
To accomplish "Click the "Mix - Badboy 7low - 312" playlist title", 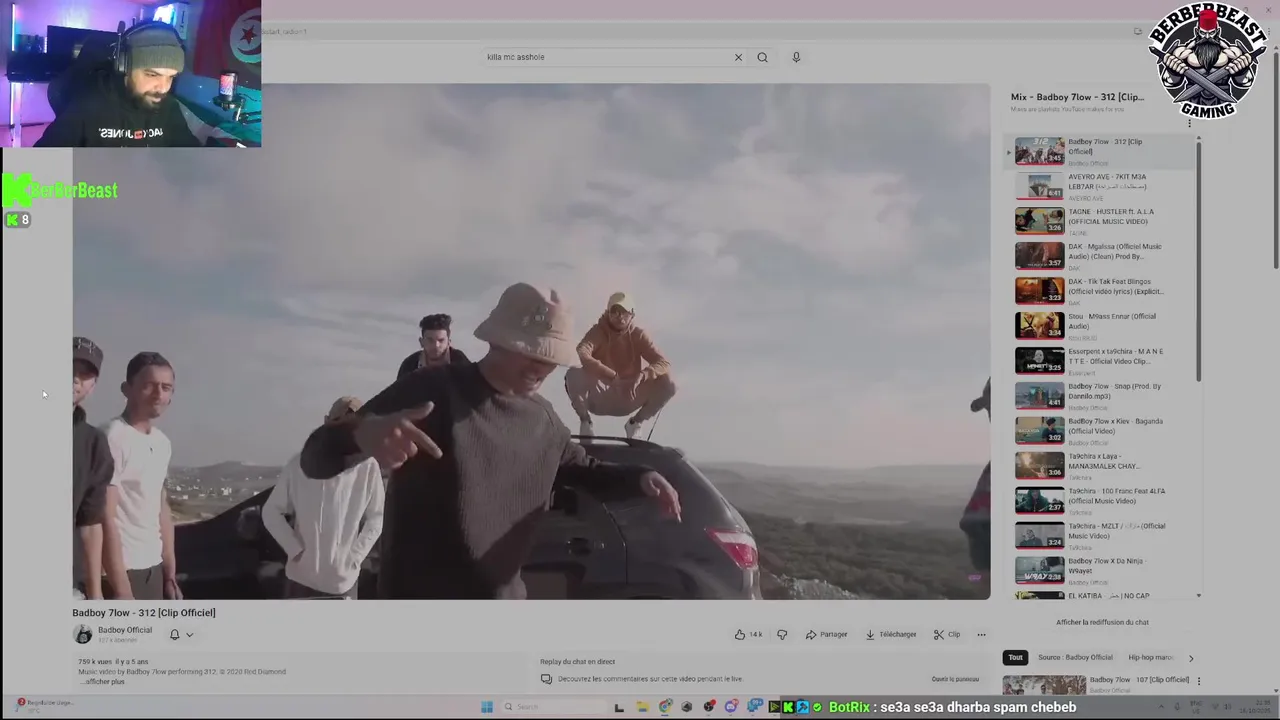I will coord(1077,97).
